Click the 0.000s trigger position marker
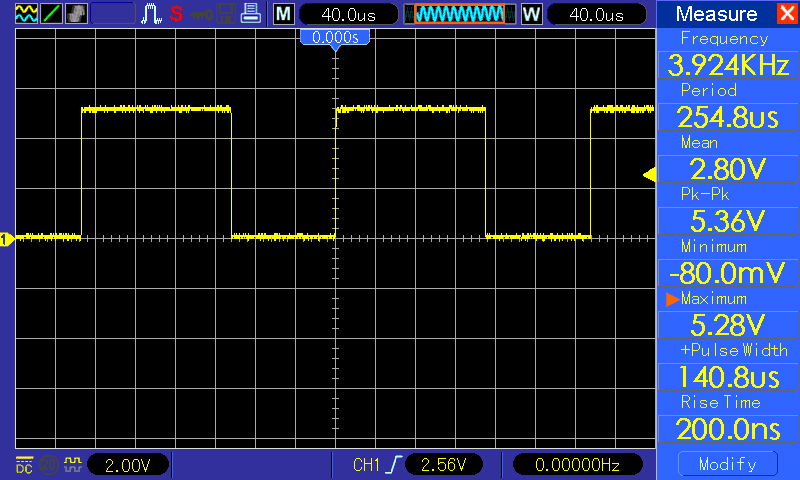Image resolution: width=800 pixels, height=480 pixels. (x=335, y=38)
